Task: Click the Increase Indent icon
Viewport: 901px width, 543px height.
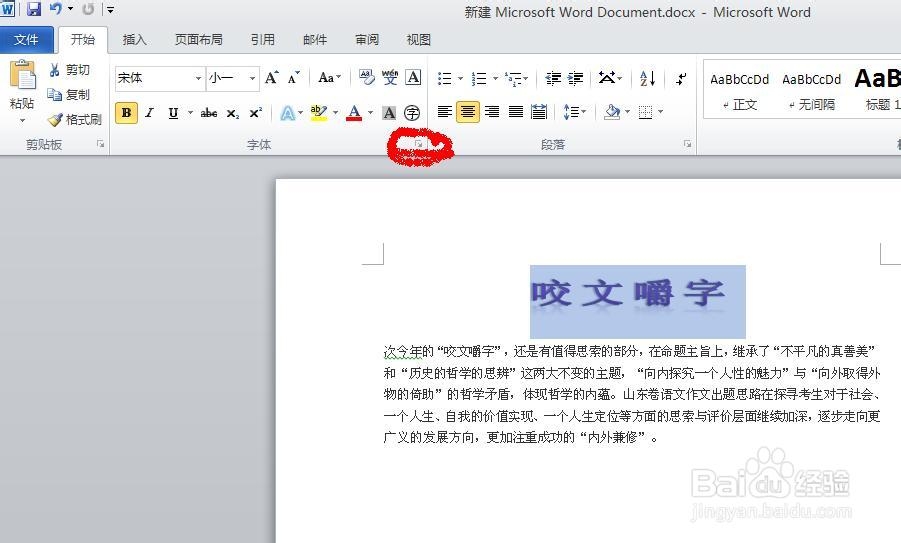Action: click(x=575, y=78)
